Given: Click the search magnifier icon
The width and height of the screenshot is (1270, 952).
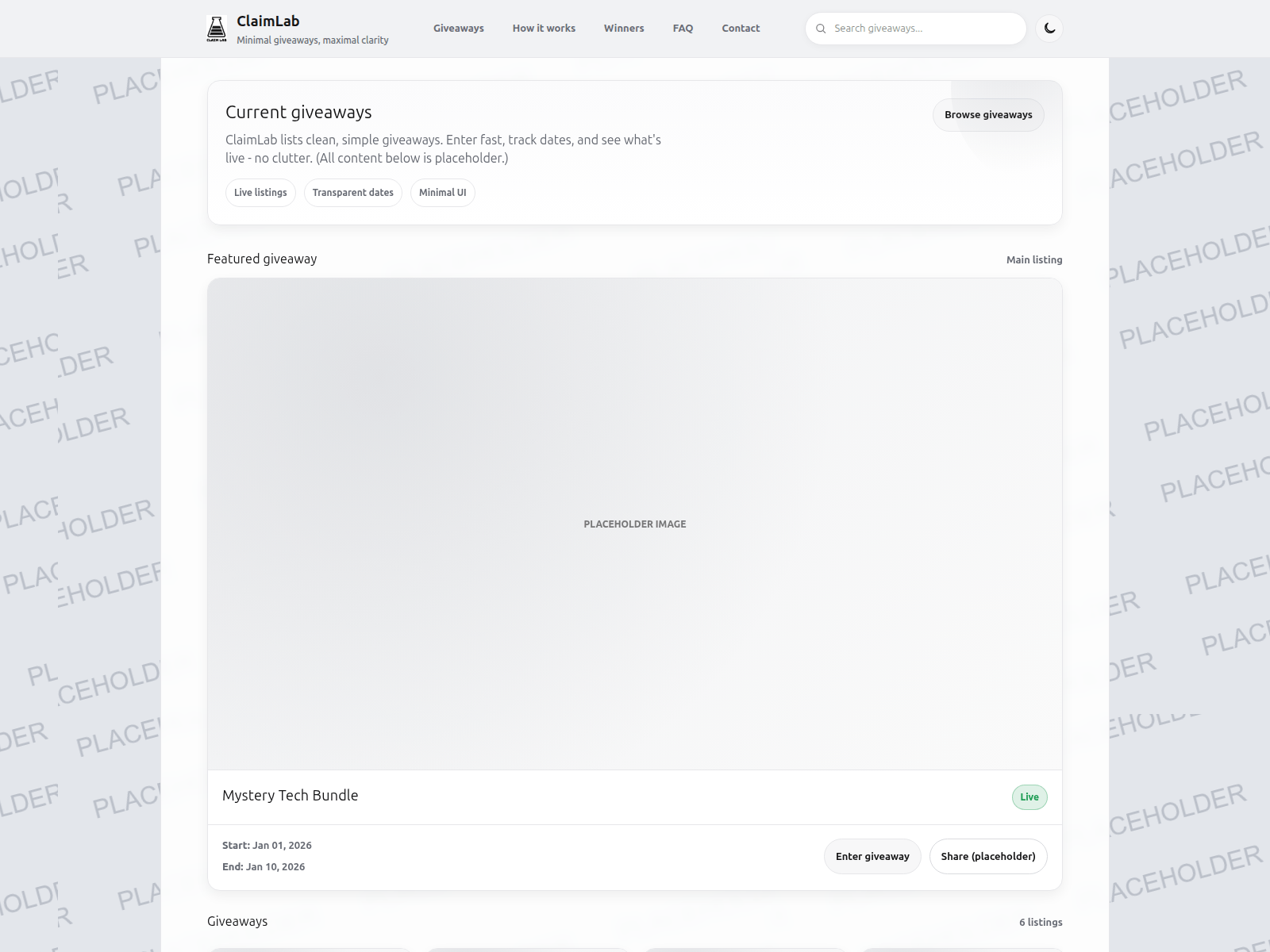Looking at the screenshot, I should coord(822,28).
